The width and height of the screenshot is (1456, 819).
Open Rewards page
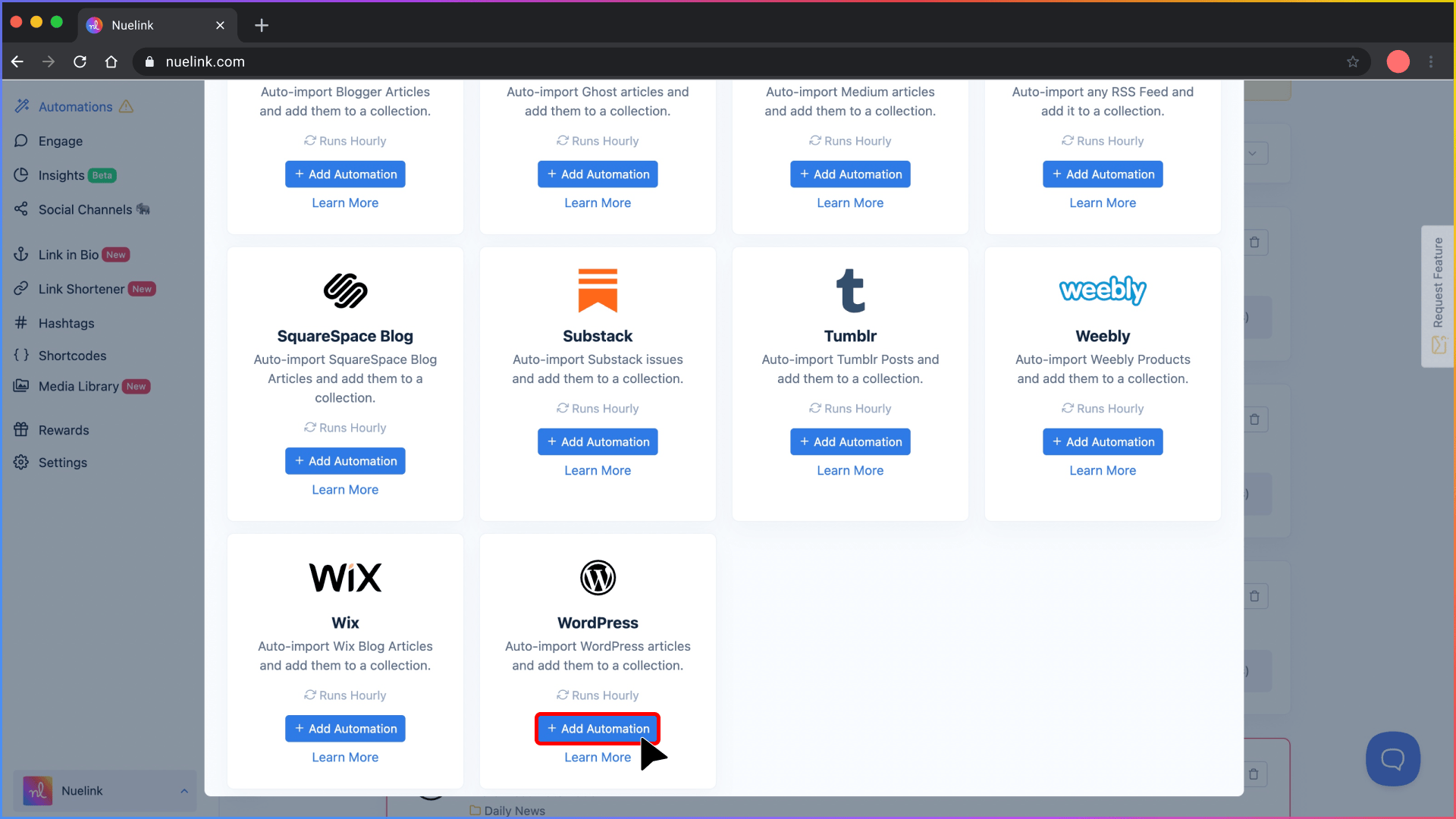[x=64, y=430]
